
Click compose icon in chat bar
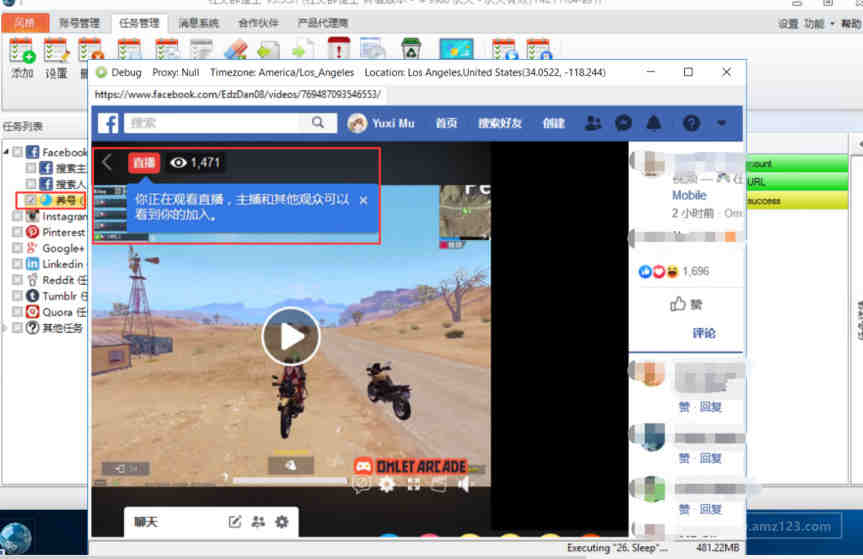[234, 522]
